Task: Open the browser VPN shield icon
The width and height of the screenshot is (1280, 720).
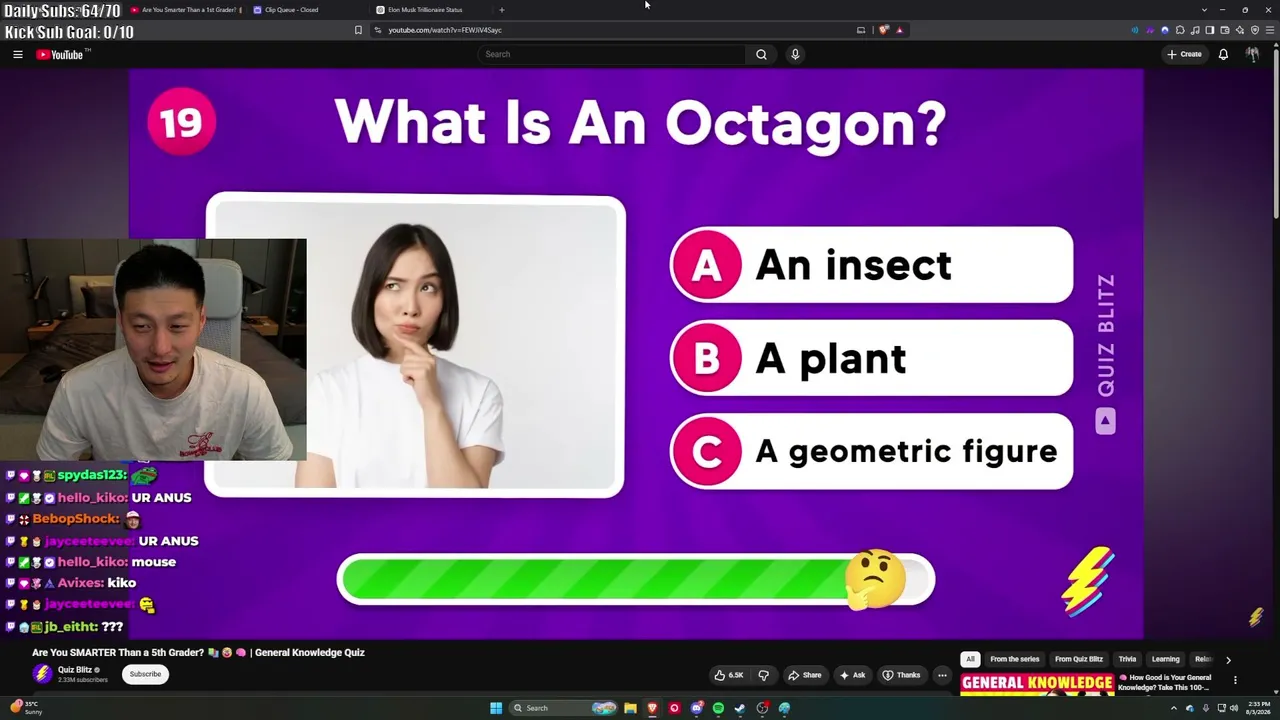Action: 1255,30
